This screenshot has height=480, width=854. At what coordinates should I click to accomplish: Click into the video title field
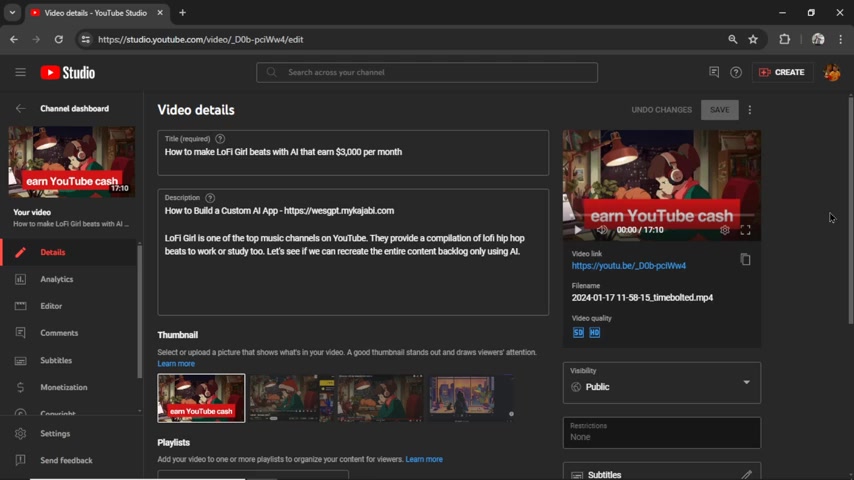[353, 153]
